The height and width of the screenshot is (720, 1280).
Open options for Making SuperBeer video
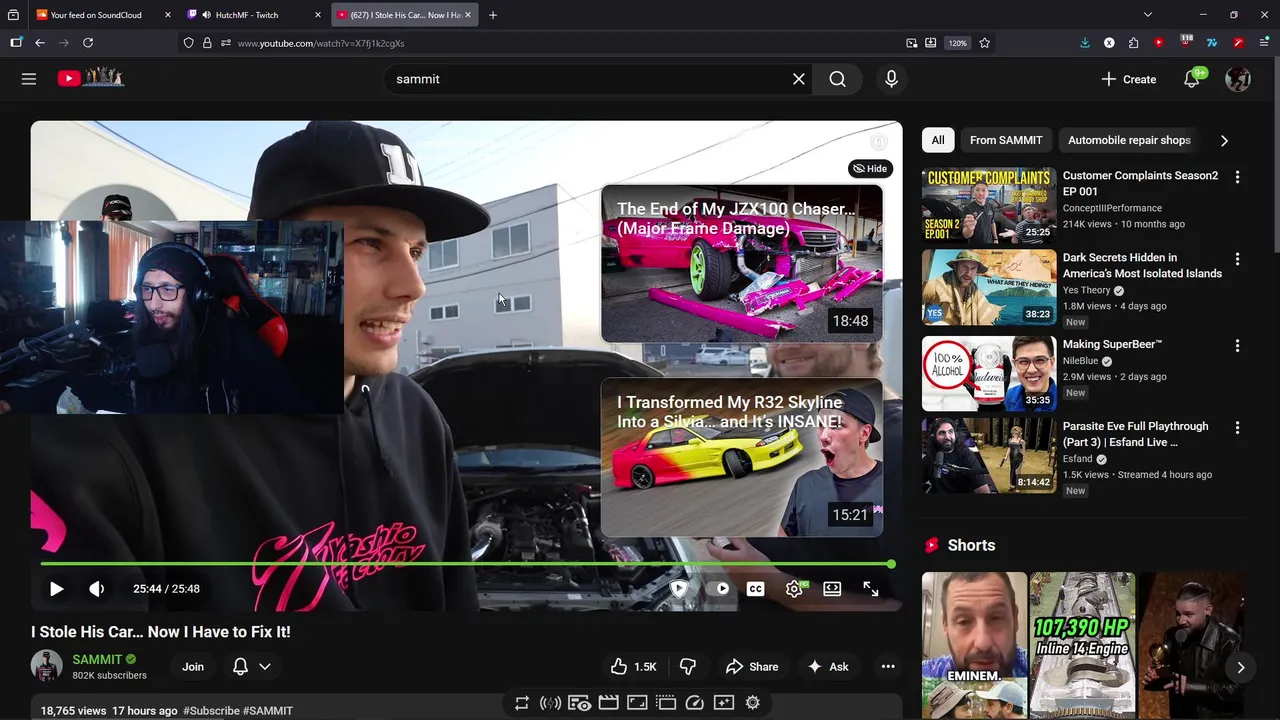pyautogui.click(x=1237, y=346)
